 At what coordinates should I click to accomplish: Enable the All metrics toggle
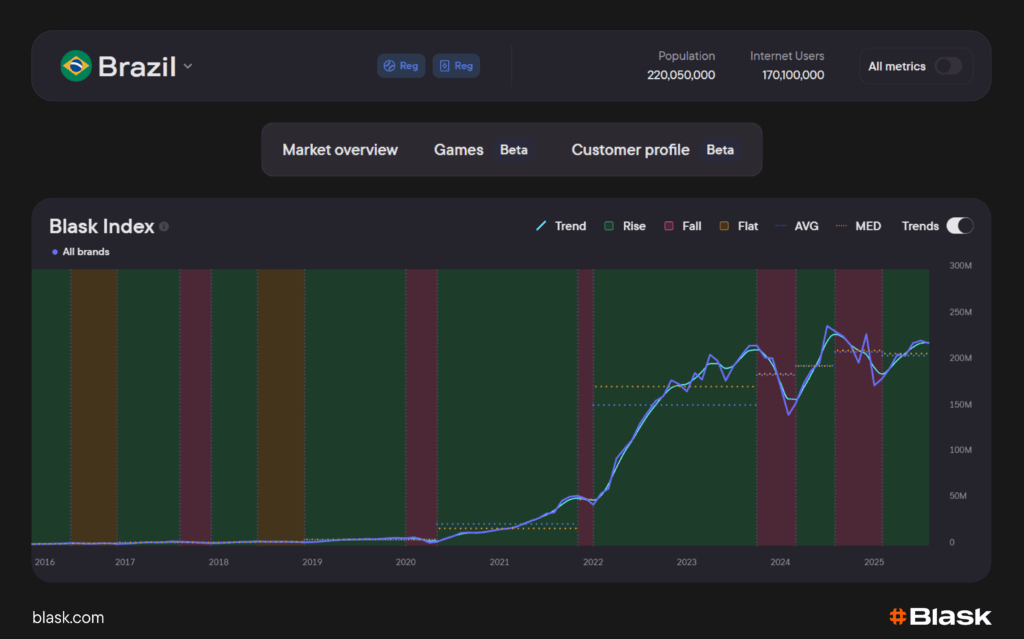point(947,66)
